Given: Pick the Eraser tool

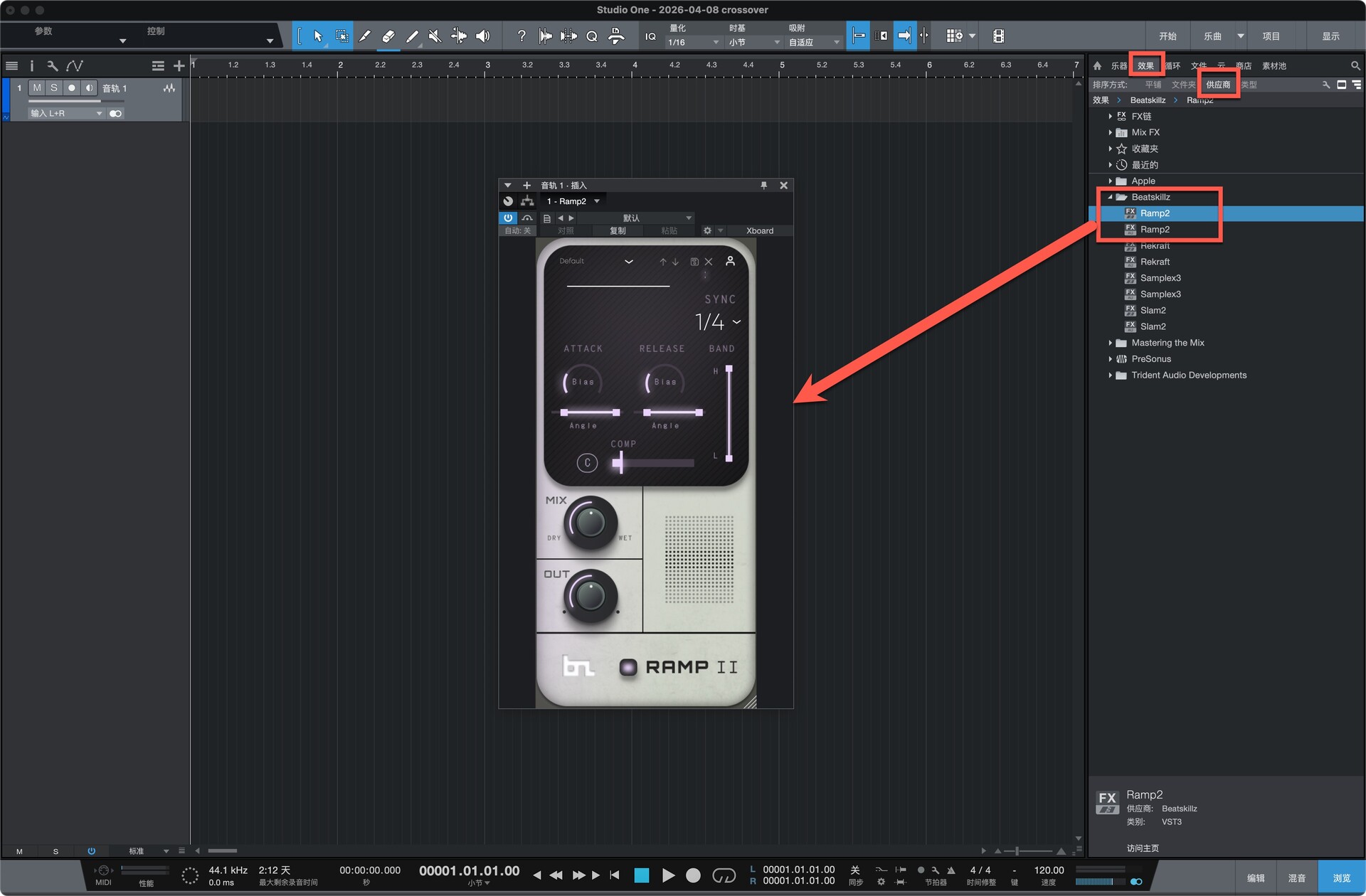Looking at the screenshot, I should tap(388, 36).
